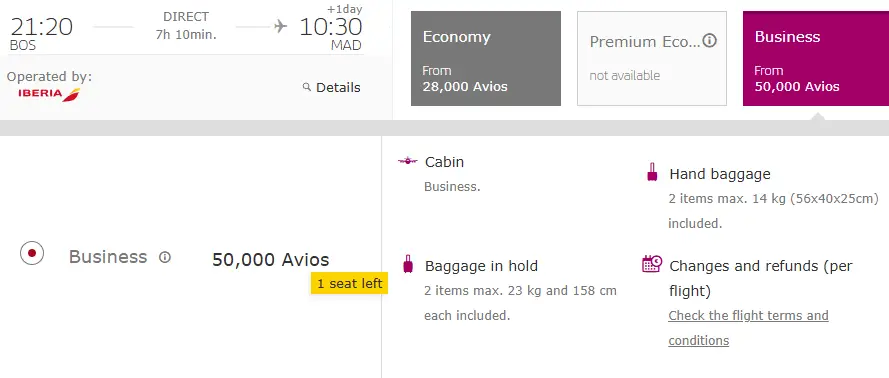The height and width of the screenshot is (378, 889).
Task: Click the 10:30 MAD arrival time
Action: [331, 33]
